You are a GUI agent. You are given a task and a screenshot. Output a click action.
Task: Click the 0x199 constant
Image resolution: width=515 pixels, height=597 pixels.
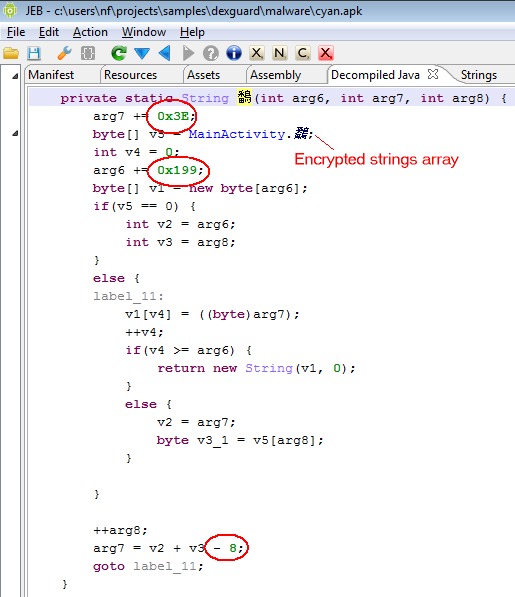pos(177,170)
